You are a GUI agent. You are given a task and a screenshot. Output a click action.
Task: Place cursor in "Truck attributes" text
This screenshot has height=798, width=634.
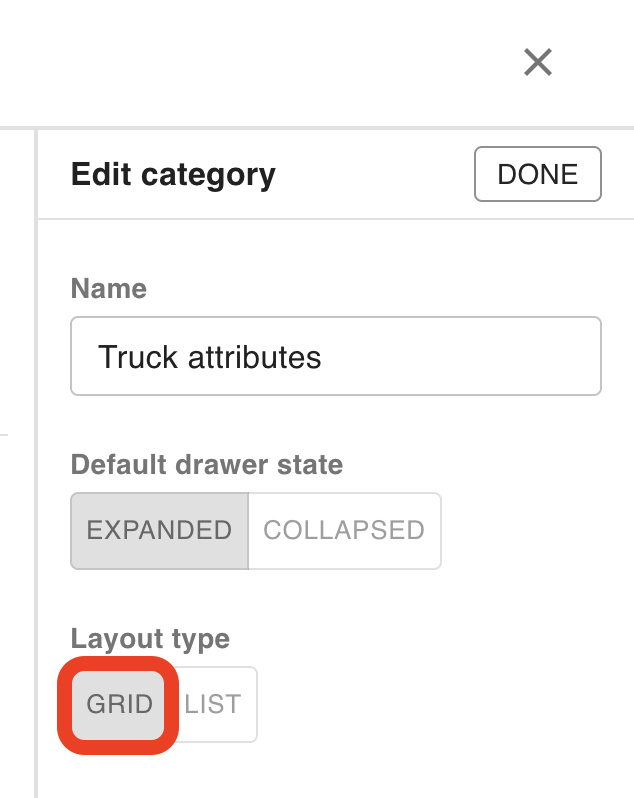210,357
